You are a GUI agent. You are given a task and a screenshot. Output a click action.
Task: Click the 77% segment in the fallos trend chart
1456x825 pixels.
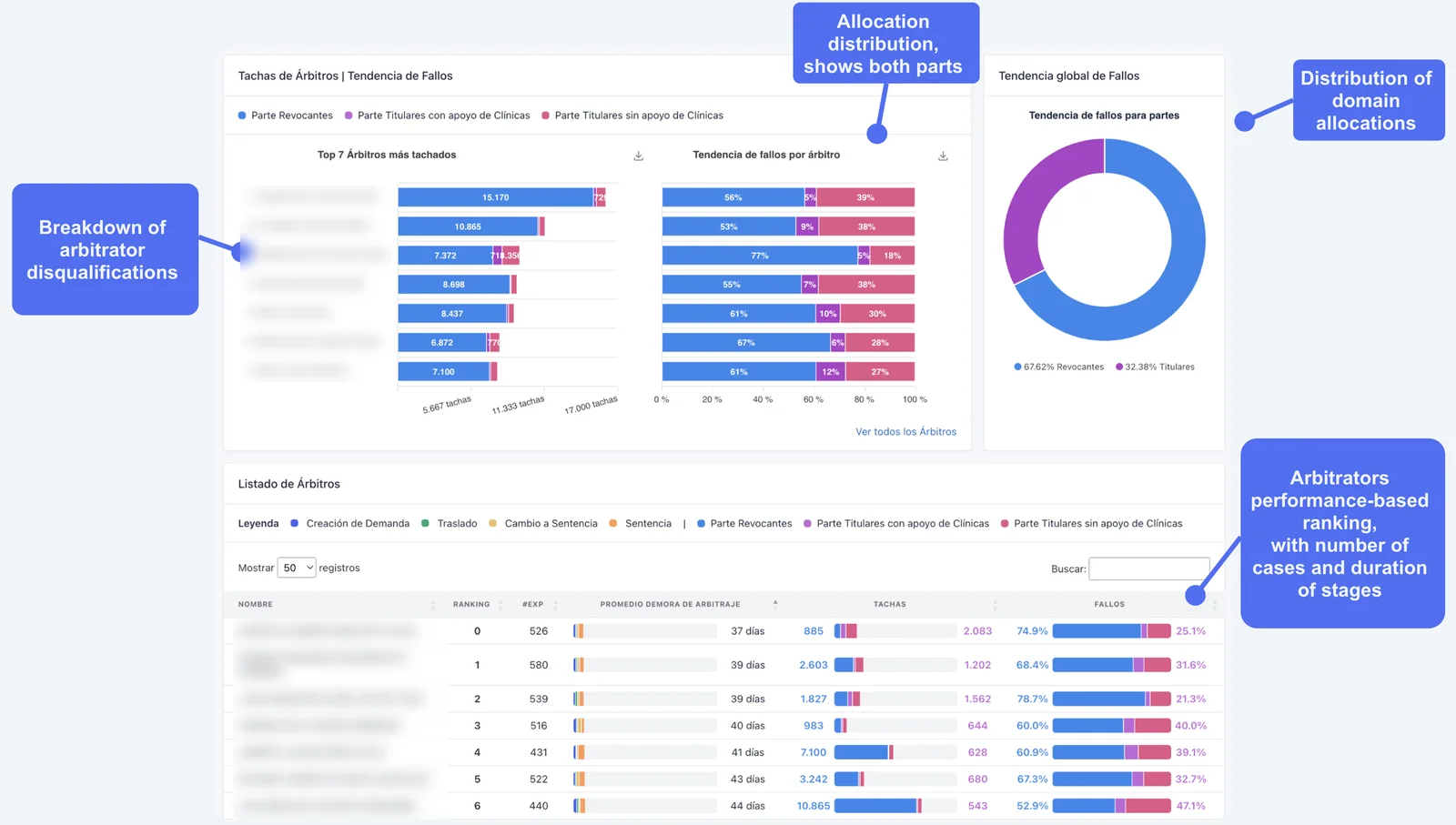click(760, 256)
